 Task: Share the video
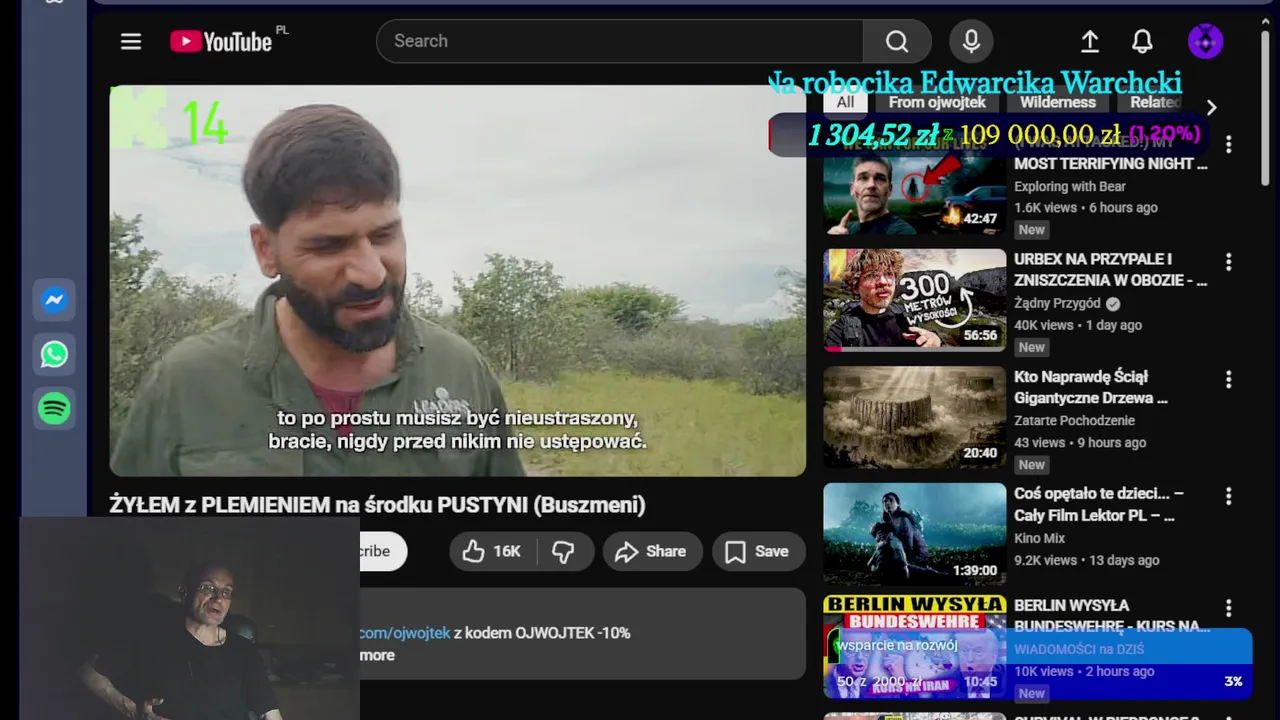(x=651, y=551)
